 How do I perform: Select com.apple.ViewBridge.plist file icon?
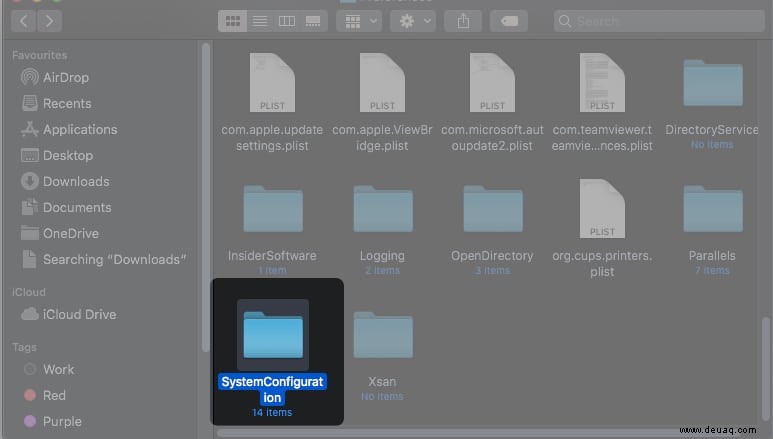382,83
